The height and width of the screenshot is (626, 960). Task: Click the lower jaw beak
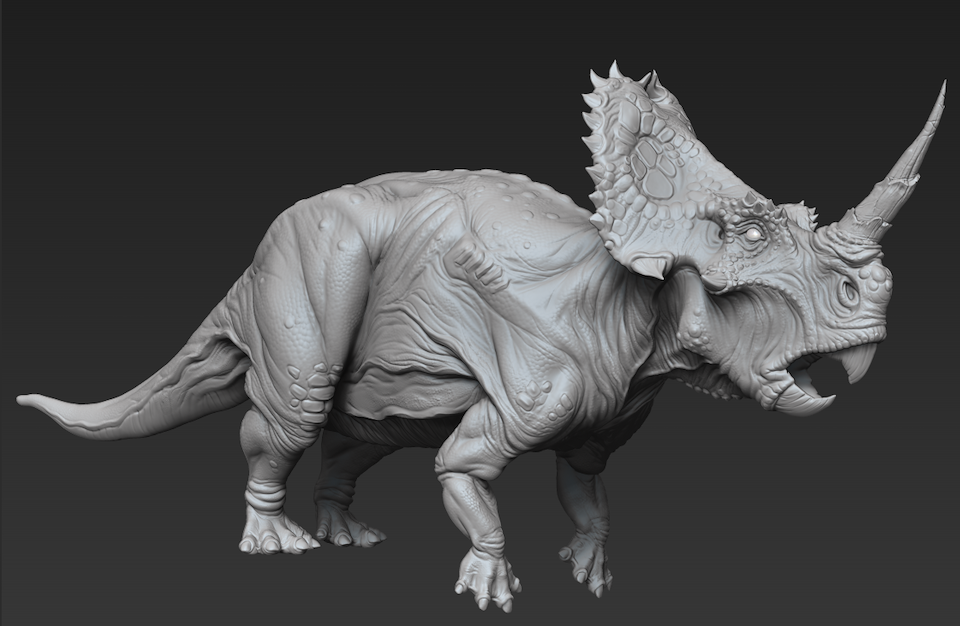coord(806,402)
